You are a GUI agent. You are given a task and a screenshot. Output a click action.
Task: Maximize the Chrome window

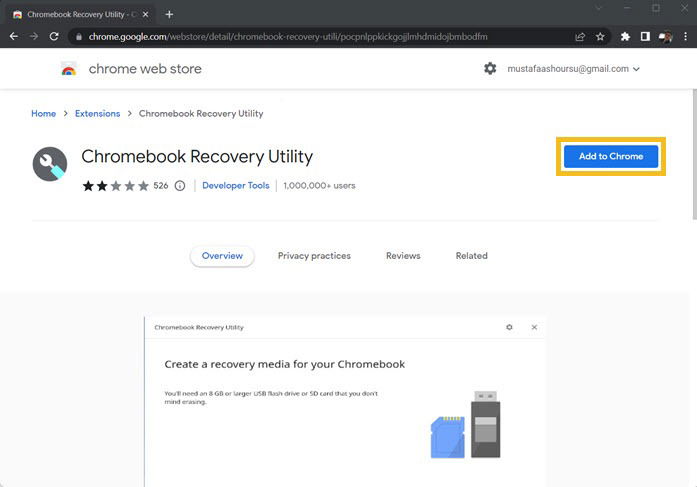click(x=656, y=8)
